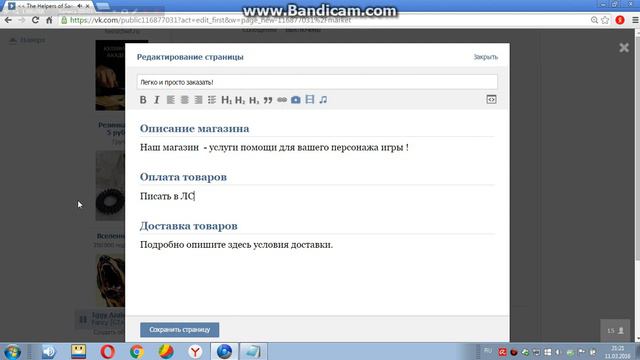This screenshot has height=360, width=640.
Task: Click the 'Доставка товаров' heading
Action: click(x=189, y=226)
